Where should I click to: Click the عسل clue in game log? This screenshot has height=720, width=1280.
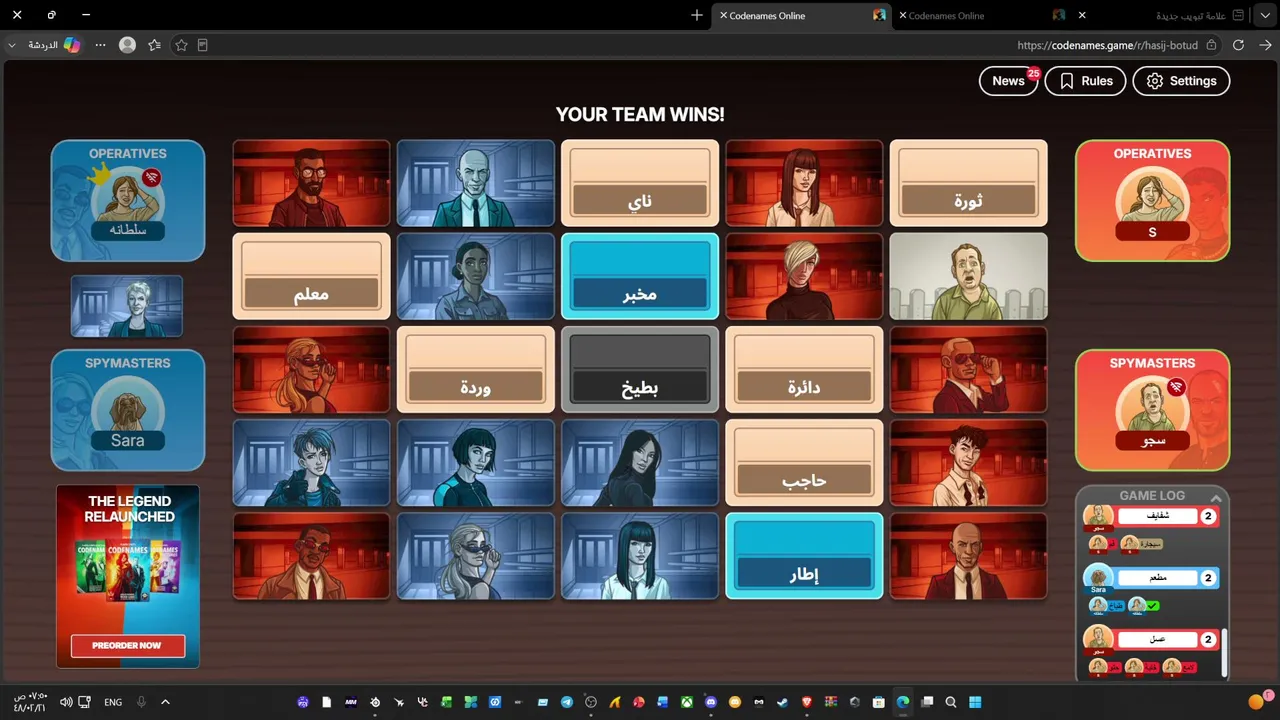tap(1157, 639)
